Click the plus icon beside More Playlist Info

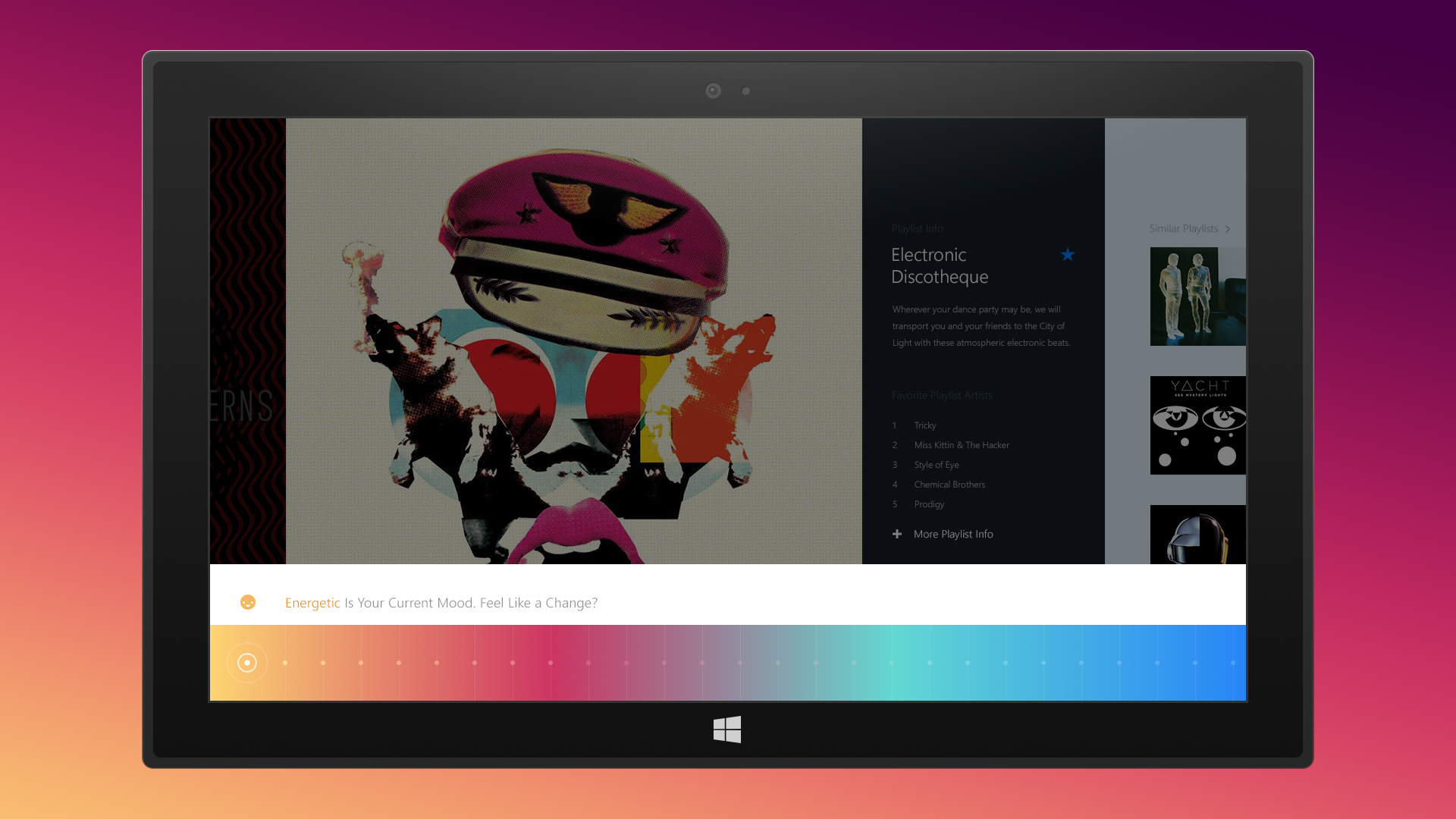click(897, 534)
